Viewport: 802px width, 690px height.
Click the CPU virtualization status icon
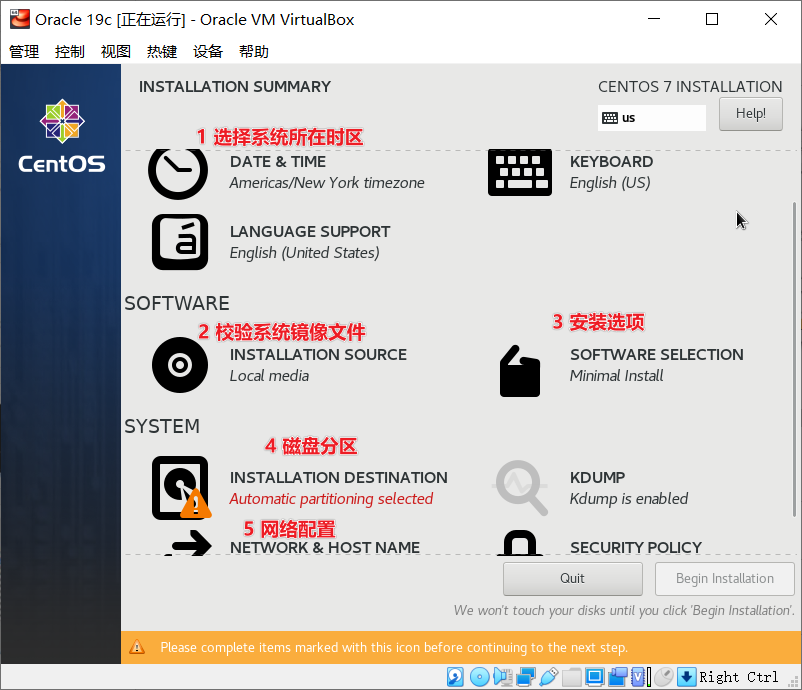(640, 677)
